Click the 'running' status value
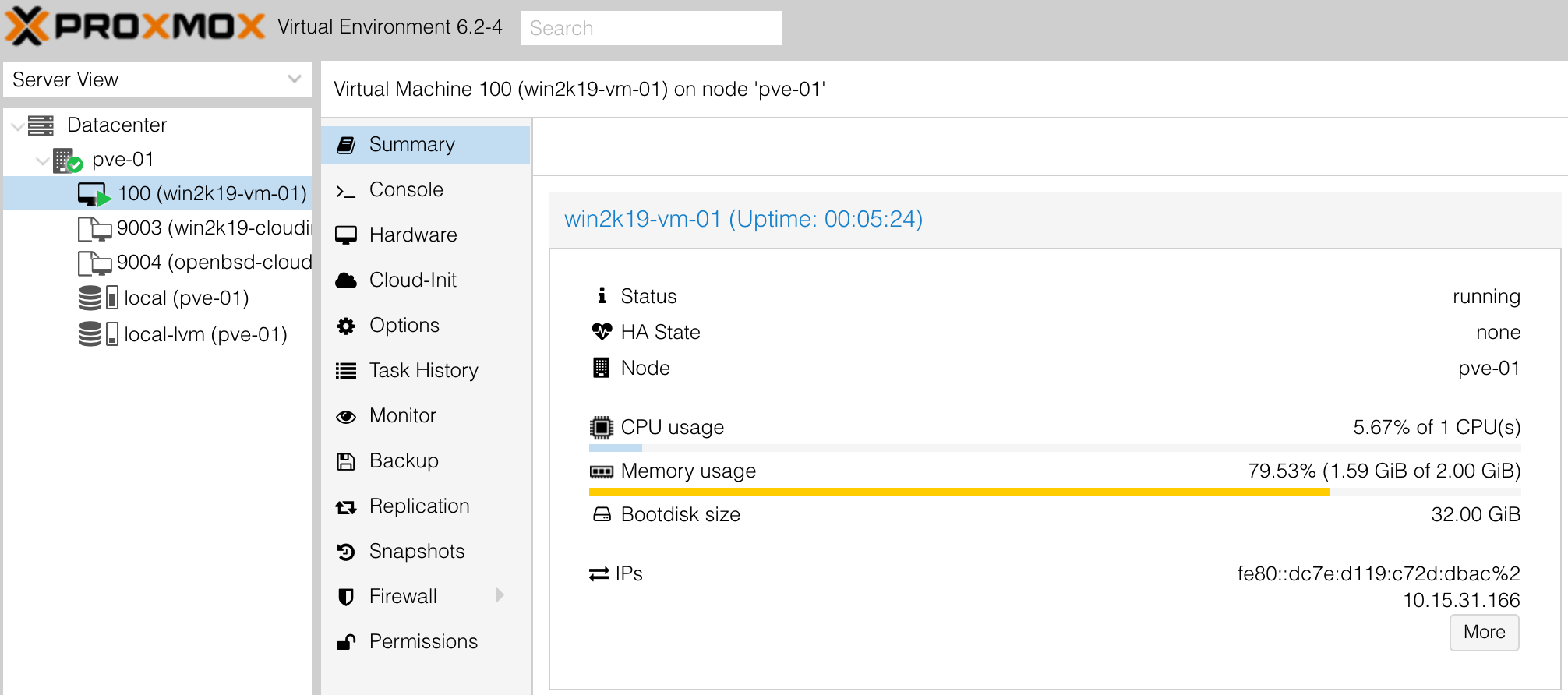Image resolution: width=1568 pixels, height=695 pixels. 1486,297
